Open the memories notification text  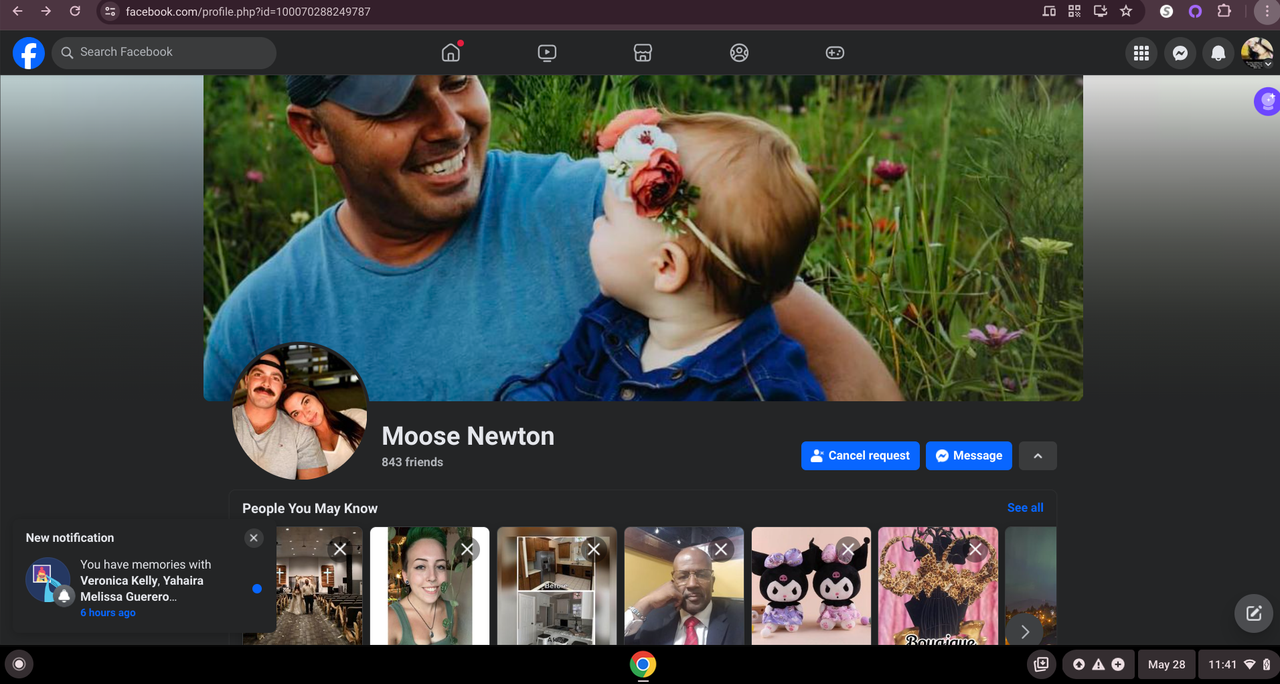click(x=146, y=581)
